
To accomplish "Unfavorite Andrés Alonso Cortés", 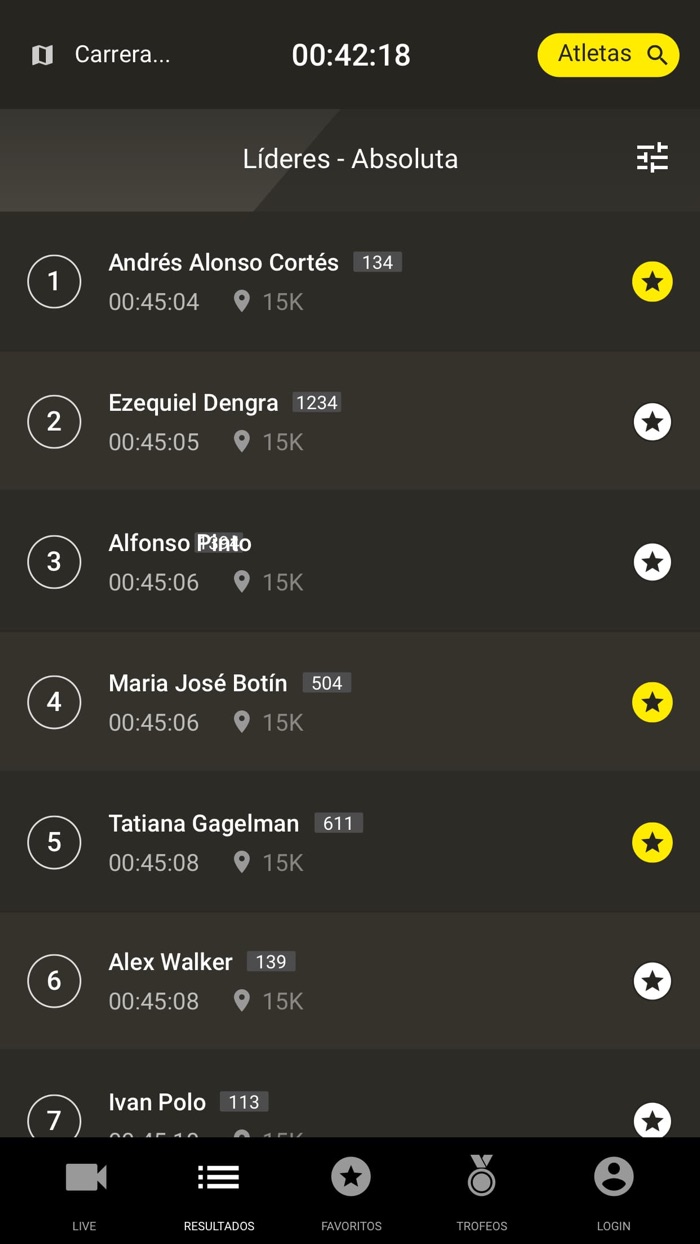I will pyautogui.click(x=652, y=282).
